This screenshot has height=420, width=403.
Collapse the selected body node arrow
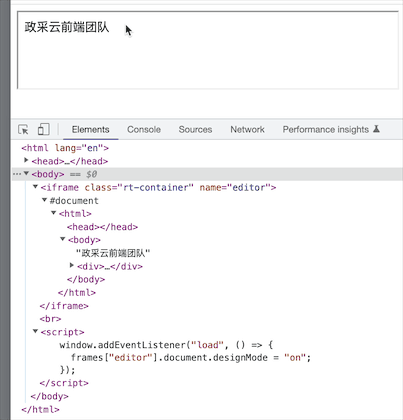click(26, 173)
